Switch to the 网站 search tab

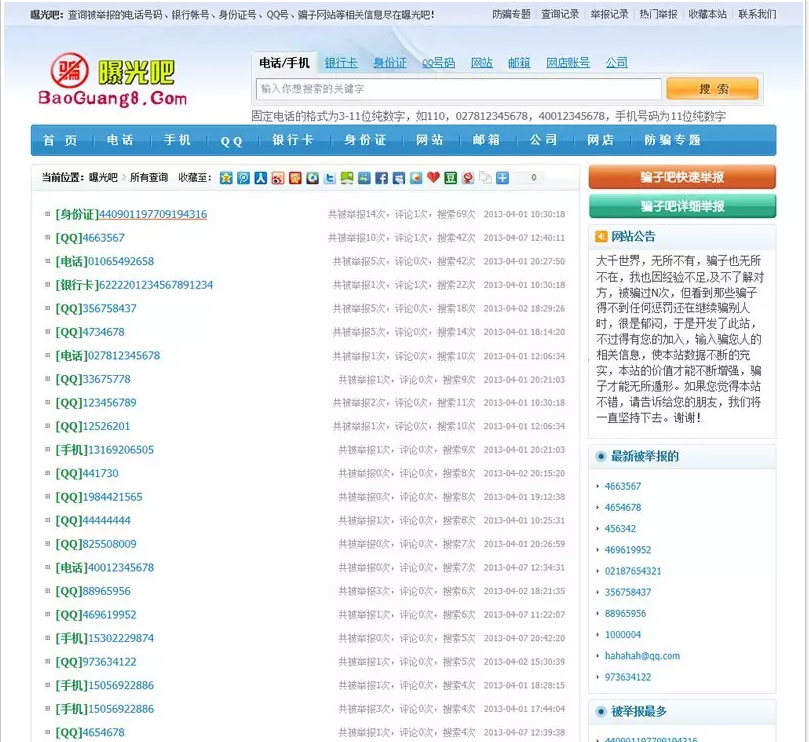(482, 63)
